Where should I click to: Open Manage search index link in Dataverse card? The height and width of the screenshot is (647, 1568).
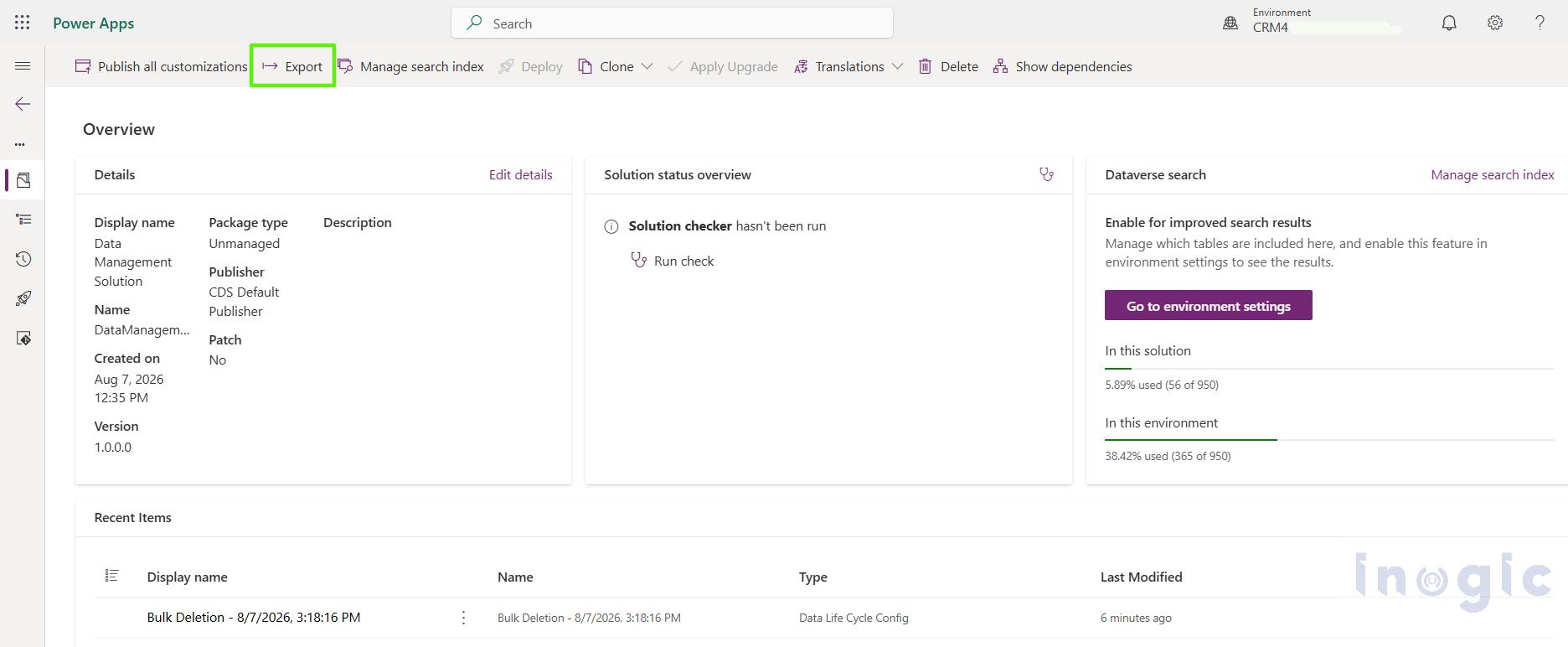[x=1492, y=175]
